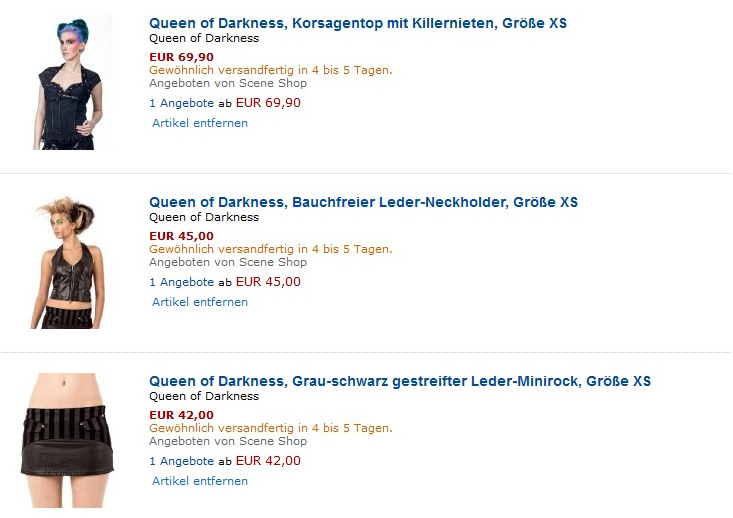The height and width of the screenshot is (518, 733).
Task: Click the EUR 69,90 bold price
Action: [181, 57]
